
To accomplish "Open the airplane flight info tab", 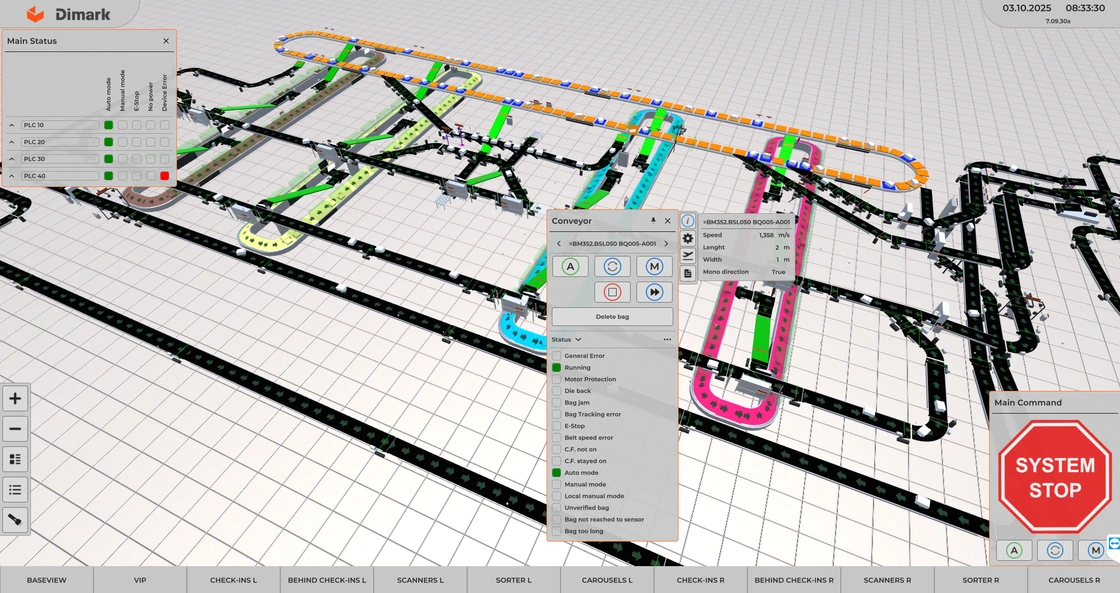I will point(688,256).
